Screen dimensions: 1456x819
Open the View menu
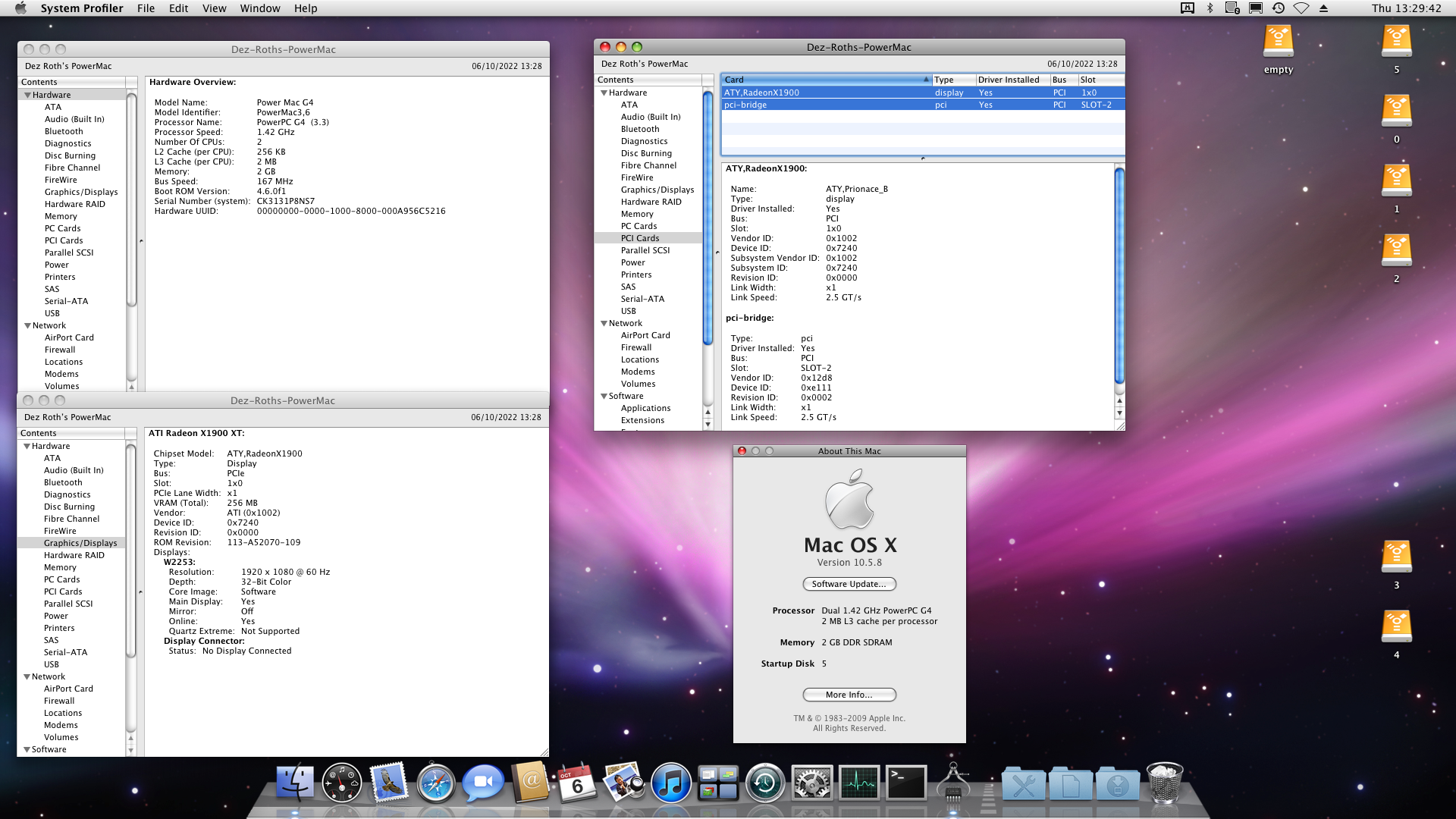[214, 8]
